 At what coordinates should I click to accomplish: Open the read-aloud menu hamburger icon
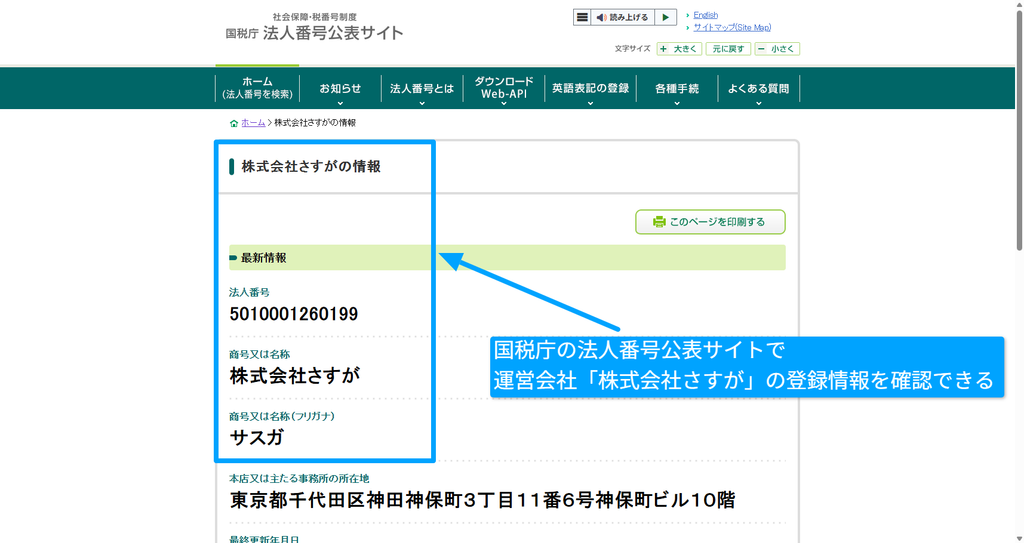582,18
